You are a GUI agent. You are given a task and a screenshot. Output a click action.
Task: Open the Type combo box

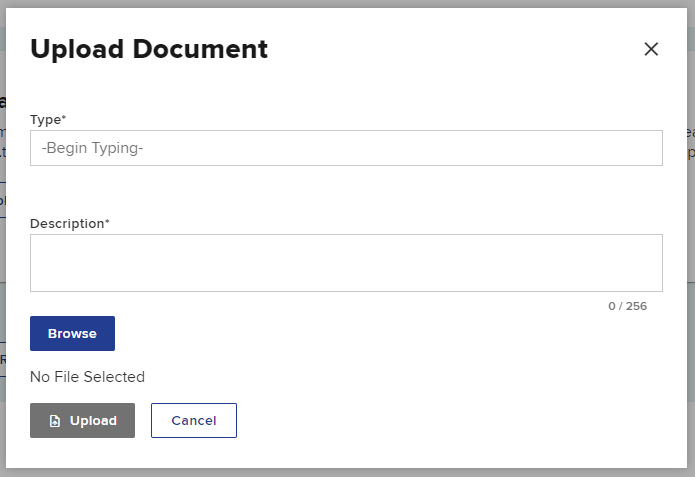[x=346, y=148]
